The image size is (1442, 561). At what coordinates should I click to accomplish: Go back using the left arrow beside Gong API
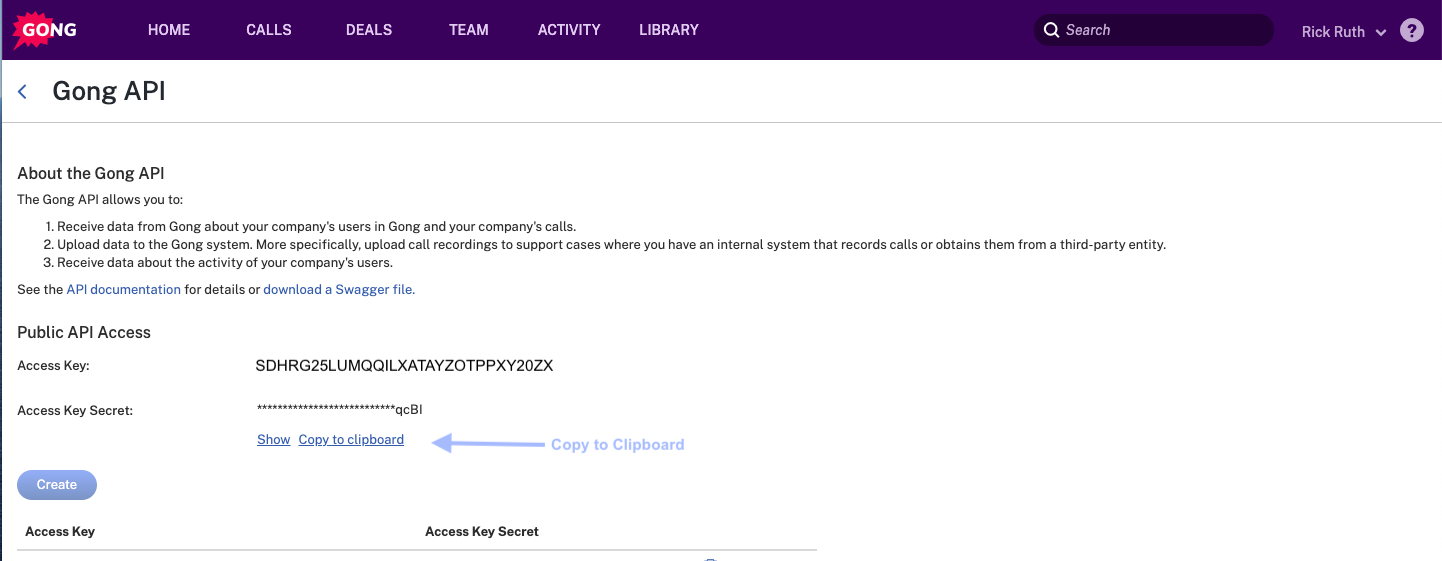pyautogui.click(x=23, y=92)
